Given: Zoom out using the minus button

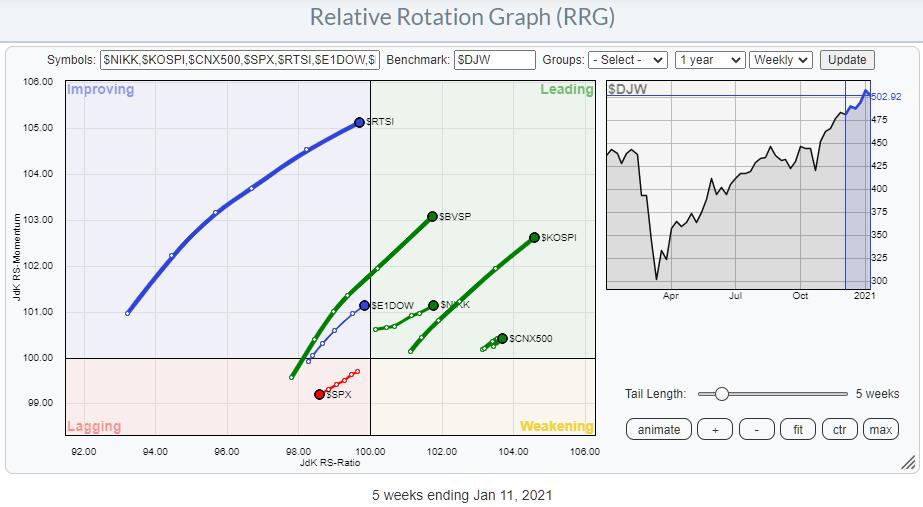Looking at the screenshot, I should (x=757, y=429).
